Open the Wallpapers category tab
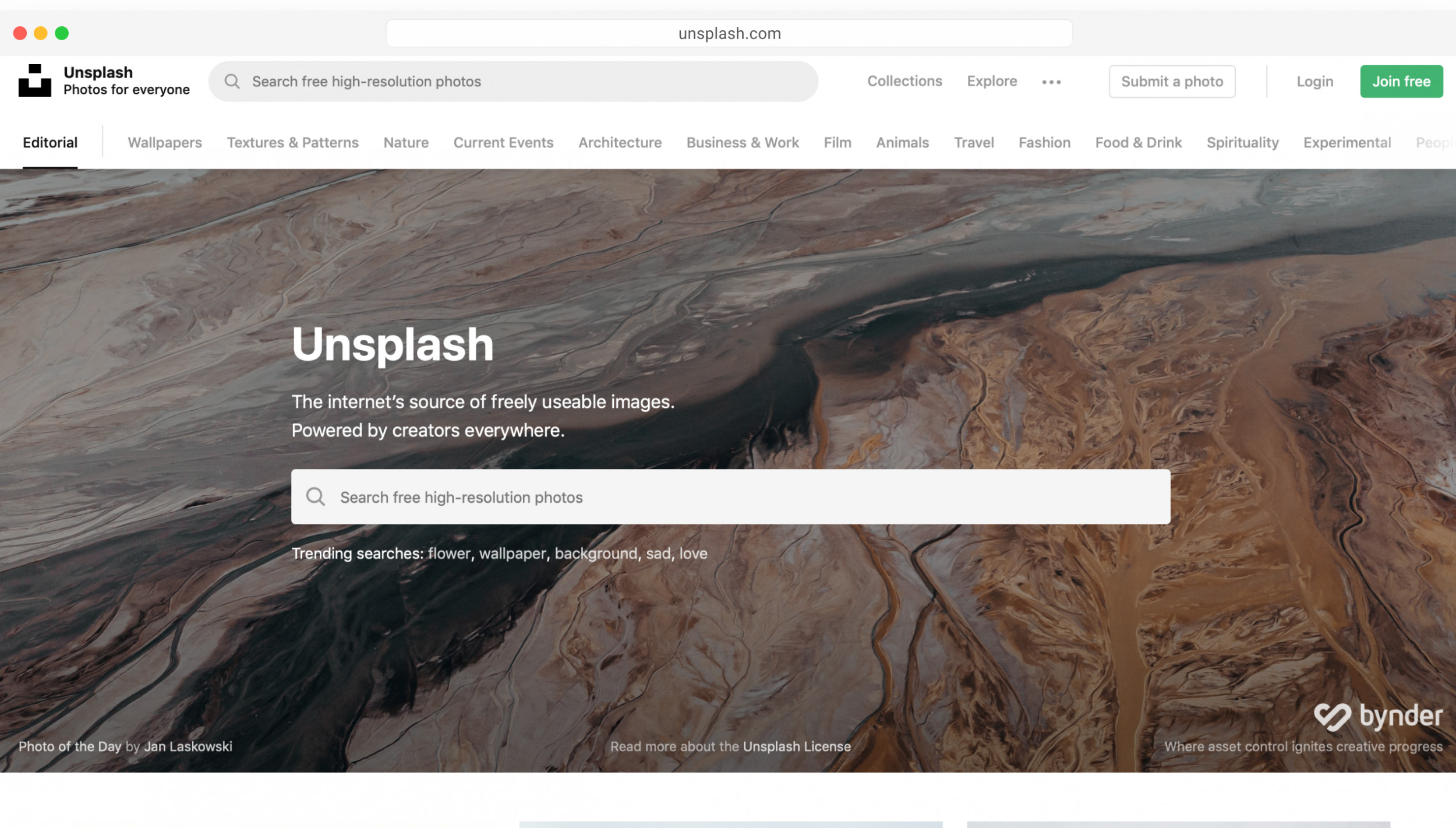This screenshot has width=1456, height=828. click(x=165, y=143)
